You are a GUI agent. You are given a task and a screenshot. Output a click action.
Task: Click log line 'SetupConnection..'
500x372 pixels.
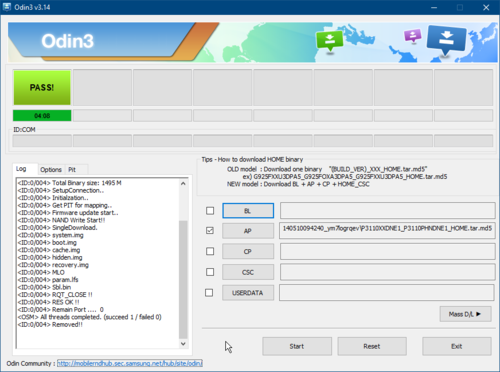tap(61, 190)
